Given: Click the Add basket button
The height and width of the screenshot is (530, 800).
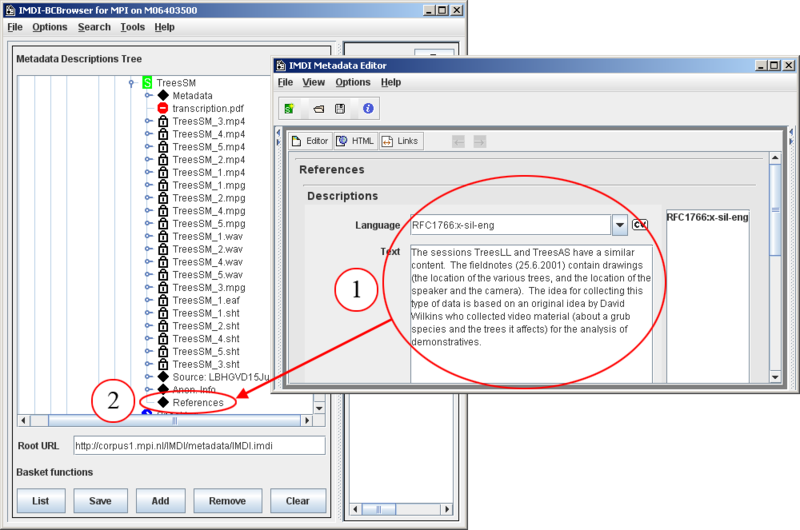Looking at the screenshot, I should [x=160, y=501].
